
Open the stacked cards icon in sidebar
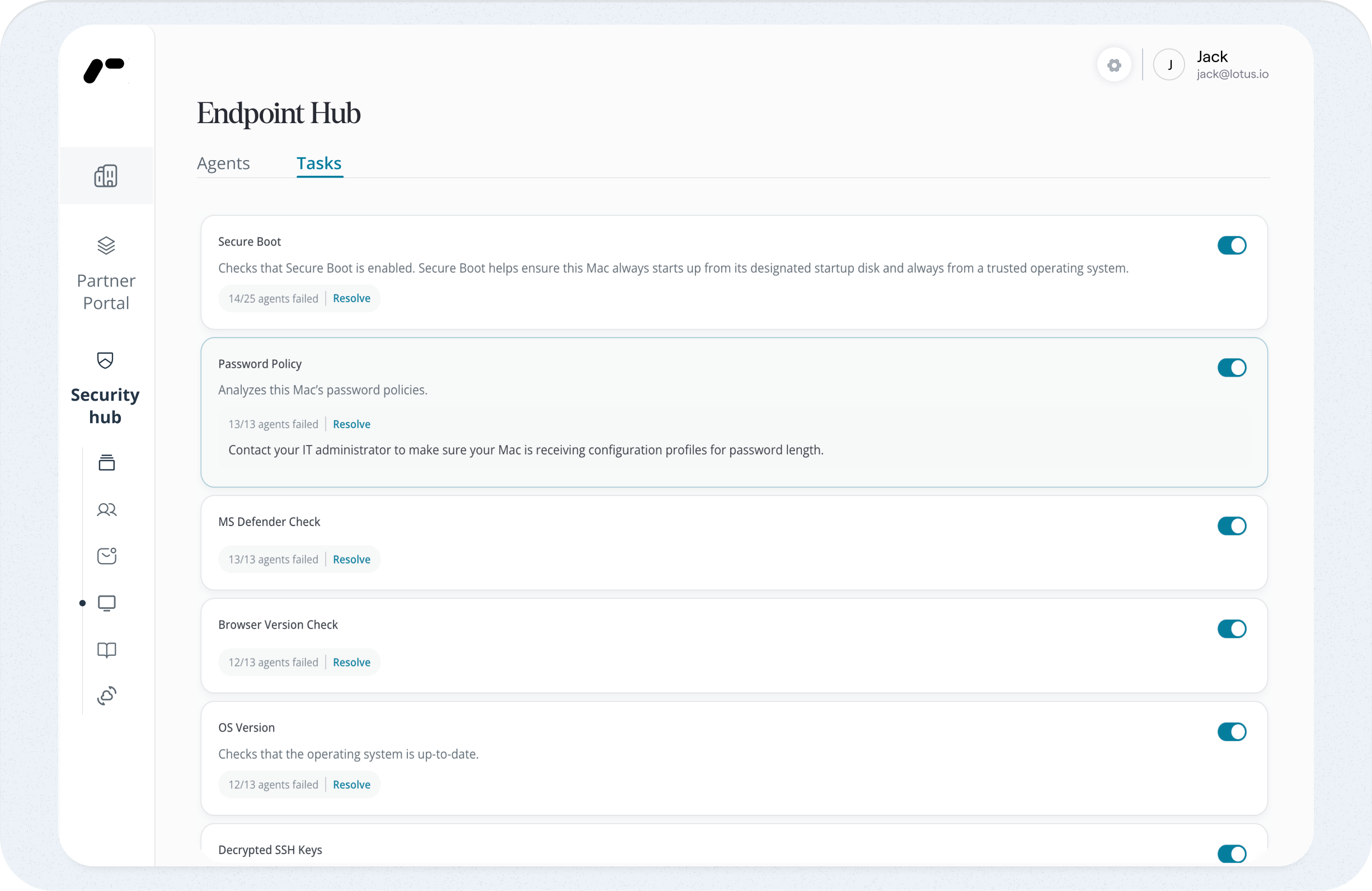107,462
